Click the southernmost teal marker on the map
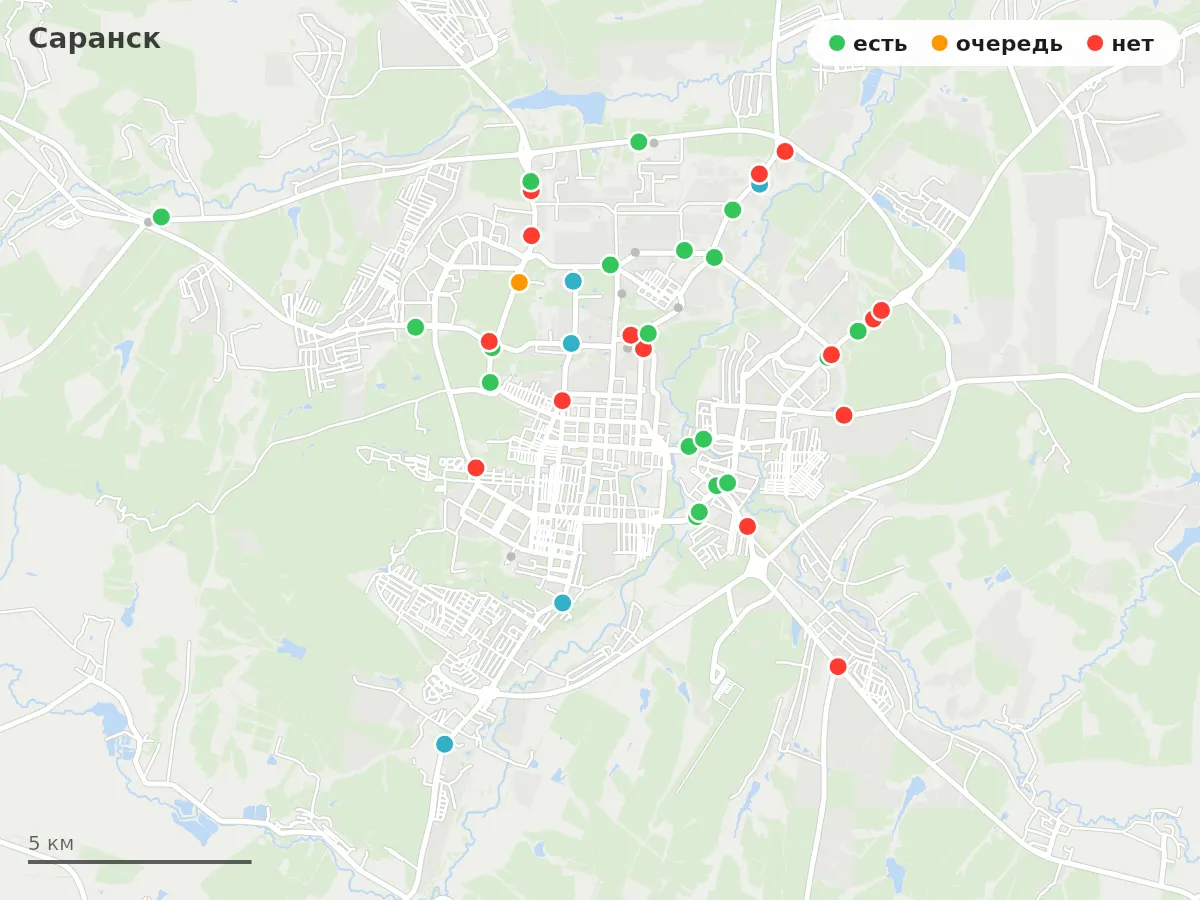Screen dimensions: 1200x900 point(445,744)
